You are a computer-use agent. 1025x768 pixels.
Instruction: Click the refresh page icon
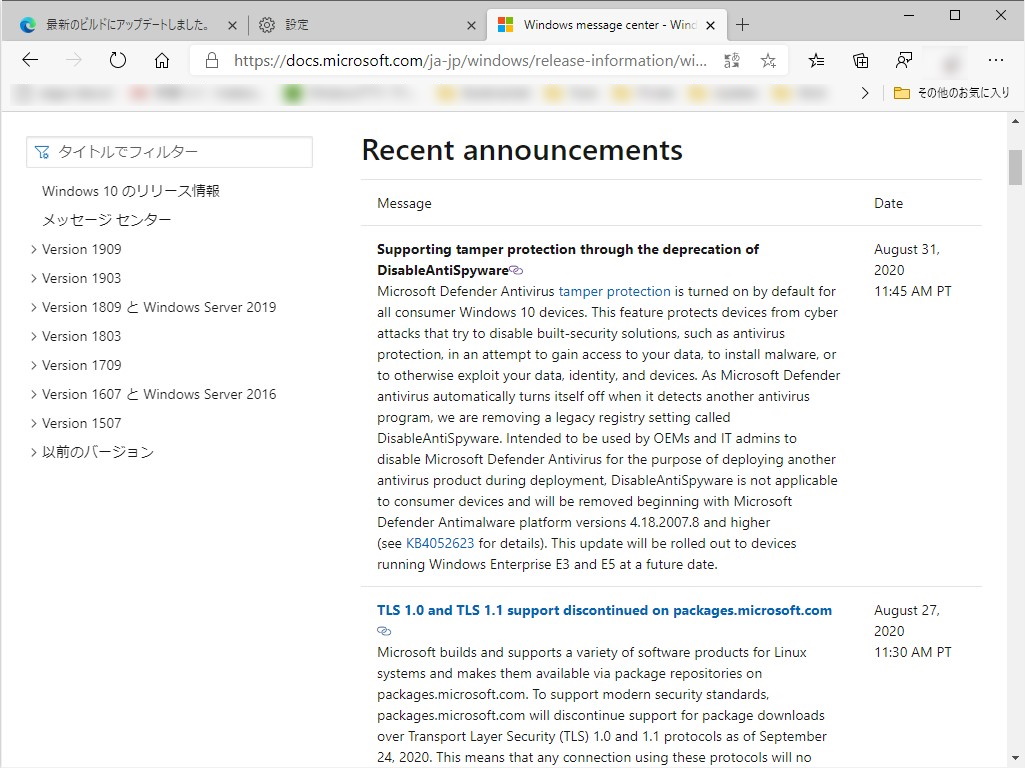pyautogui.click(x=118, y=61)
